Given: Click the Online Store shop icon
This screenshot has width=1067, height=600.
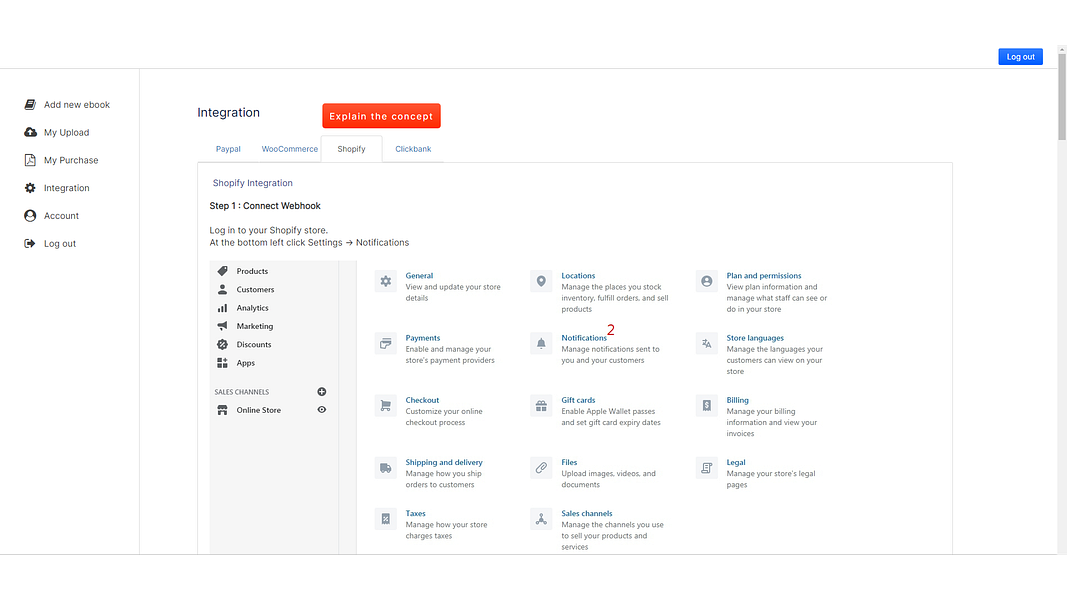Looking at the screenshot, I should coord(223,410).
